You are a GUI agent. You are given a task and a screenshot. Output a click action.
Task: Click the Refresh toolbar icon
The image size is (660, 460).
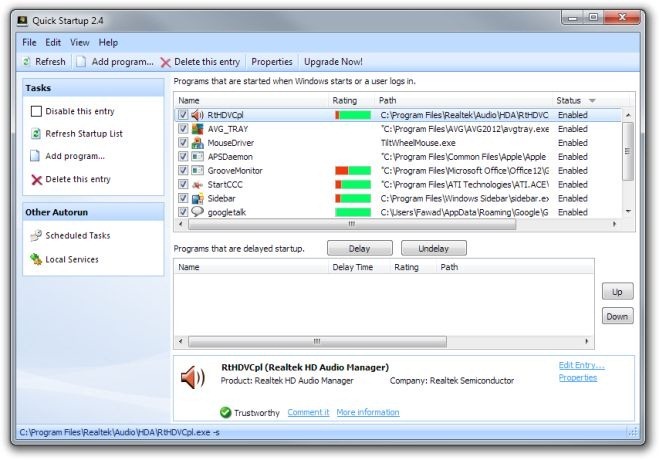(27, 62)
